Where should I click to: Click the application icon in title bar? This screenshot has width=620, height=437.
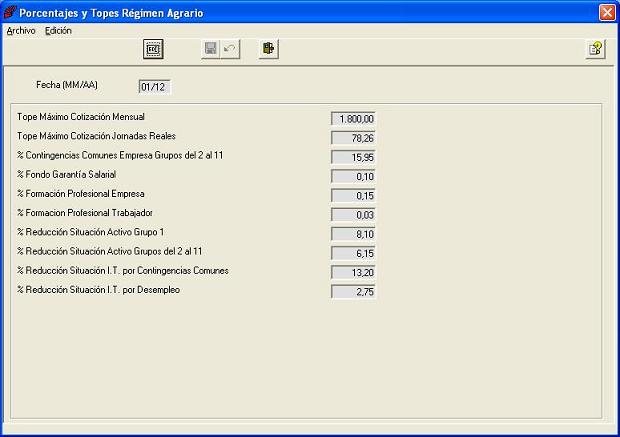[9, 13]
